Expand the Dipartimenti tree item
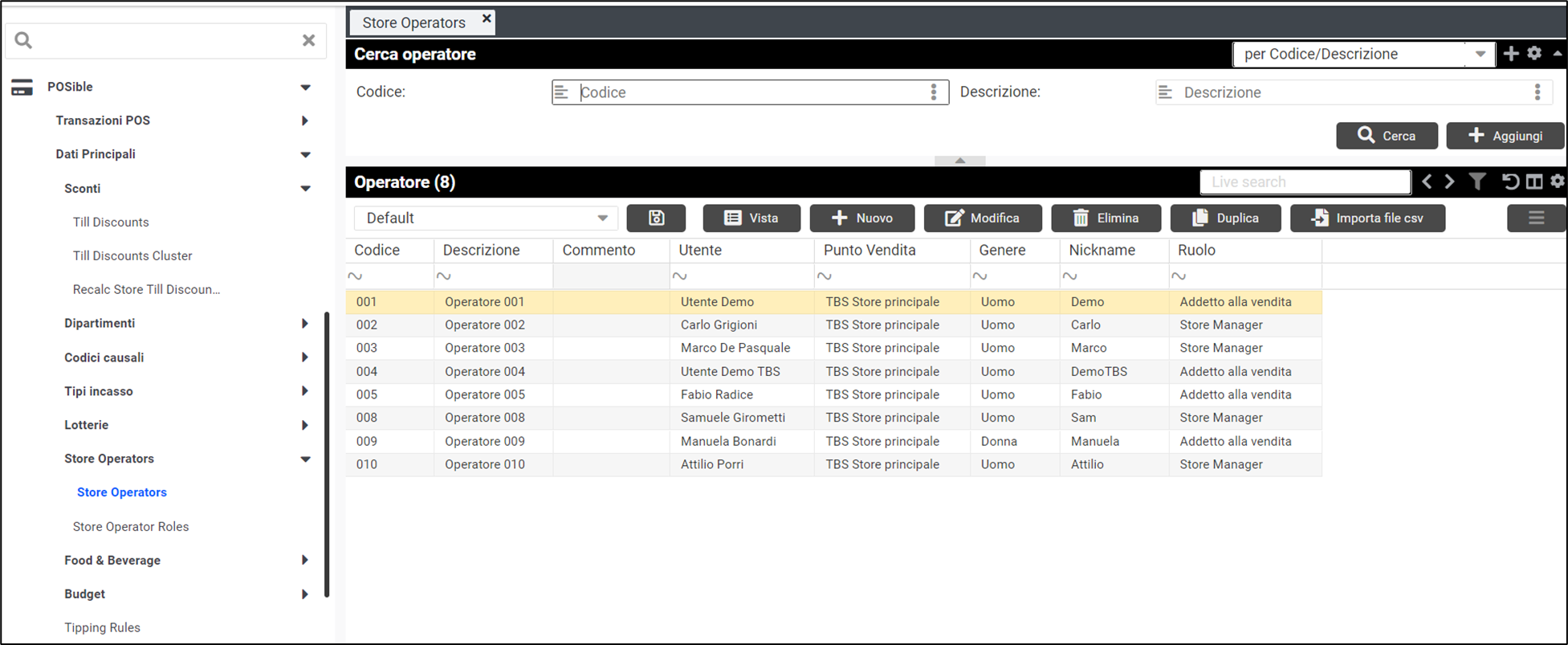The width and height of the screenshot is (1568, 645). point(304,324)
